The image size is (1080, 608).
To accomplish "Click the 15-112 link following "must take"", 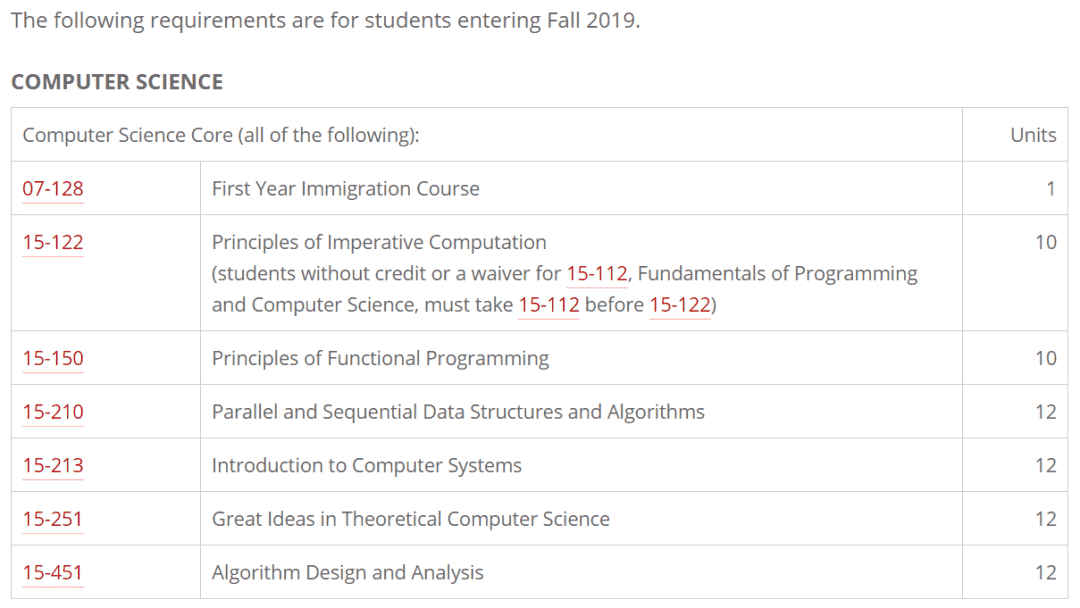I will click(549, 304).
